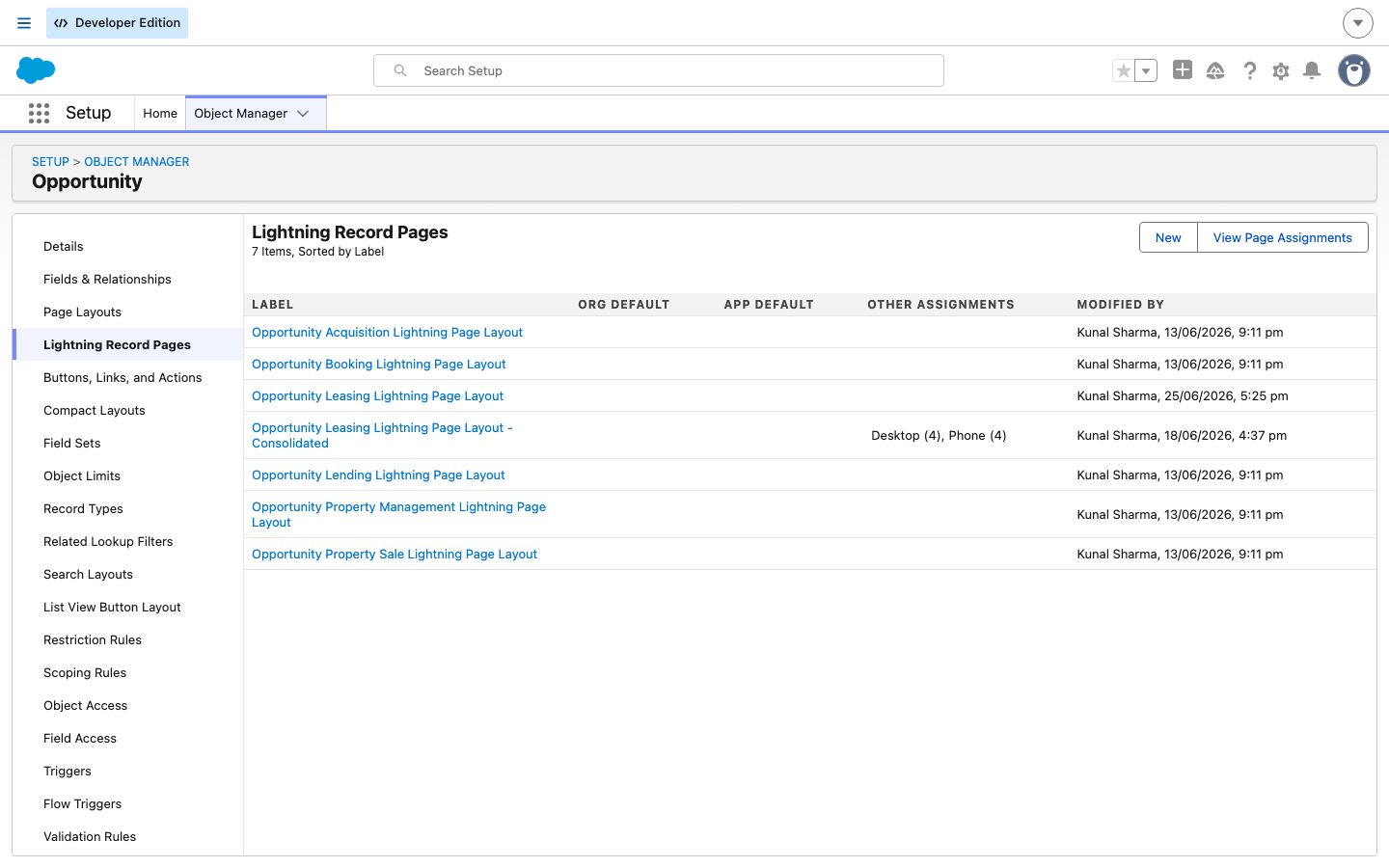Open Opportunity Acquisition Lightning Page Layout
Screen dimensions: 1389x868
388,333
